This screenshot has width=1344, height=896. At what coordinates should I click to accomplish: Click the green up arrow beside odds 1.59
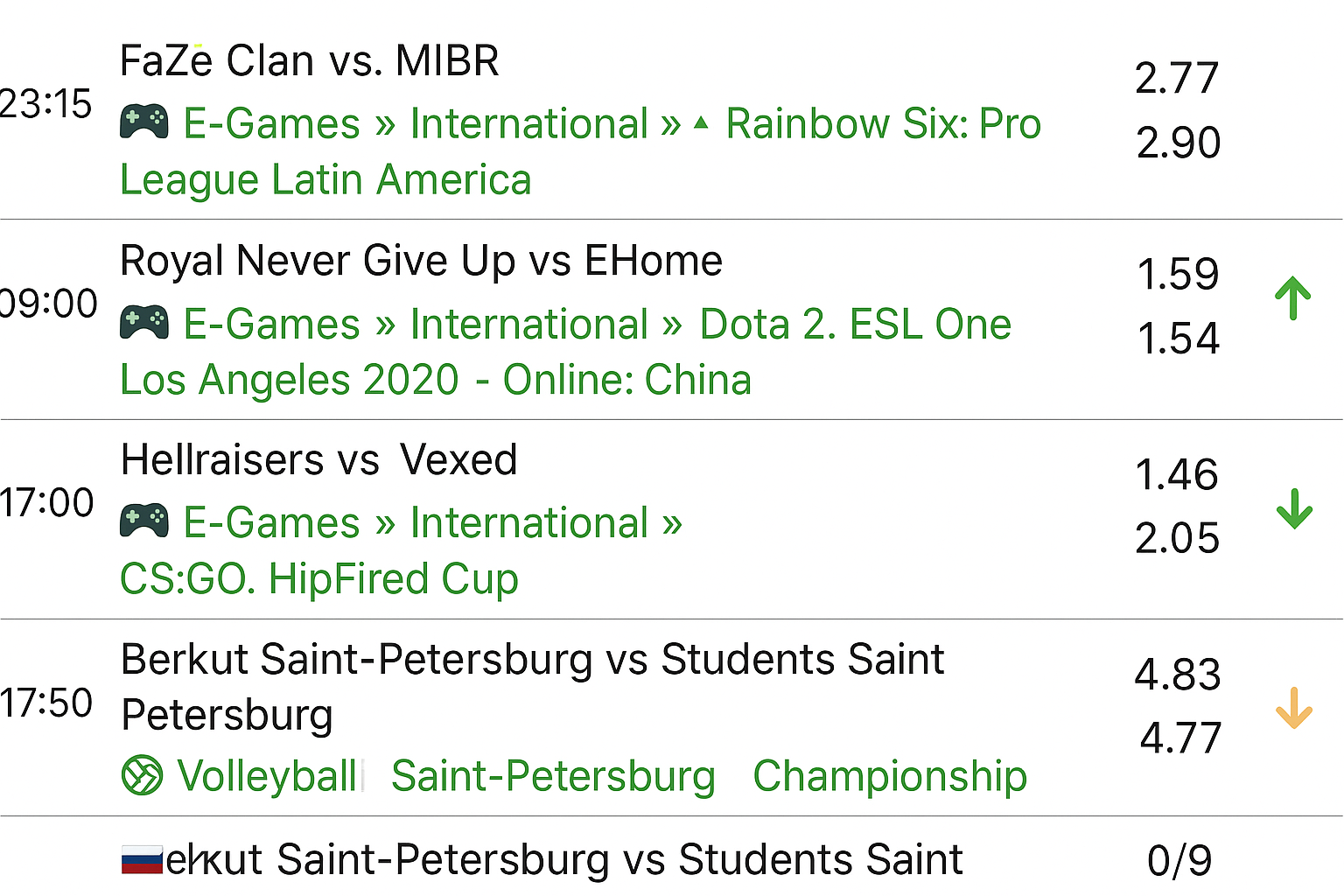point(1293,298)
